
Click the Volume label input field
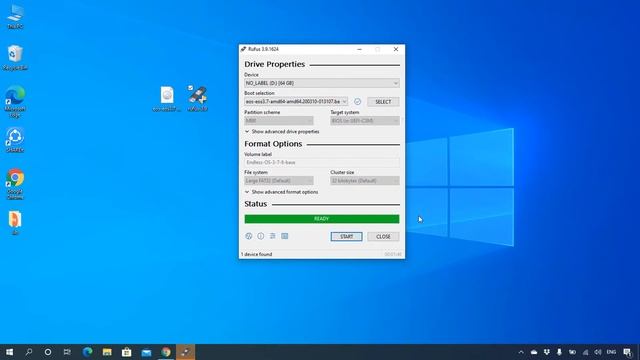(x=322, y=162)
